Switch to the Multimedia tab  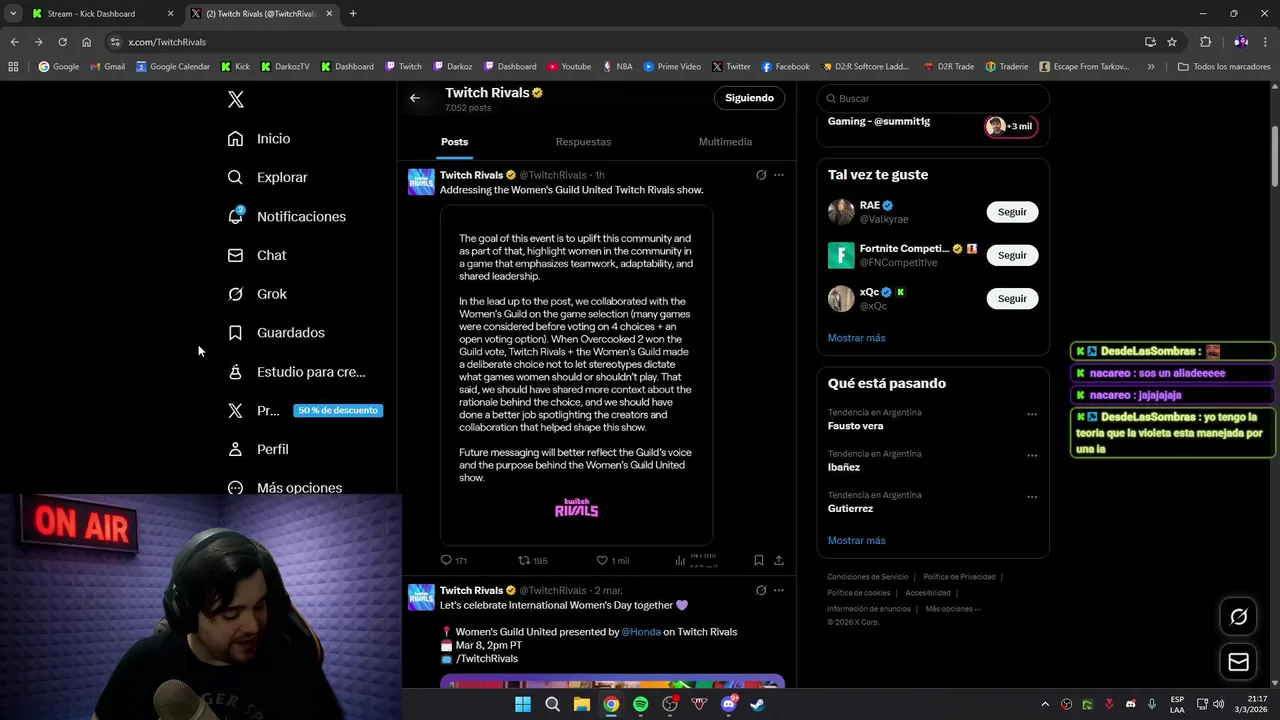click(x=725, y=142)
